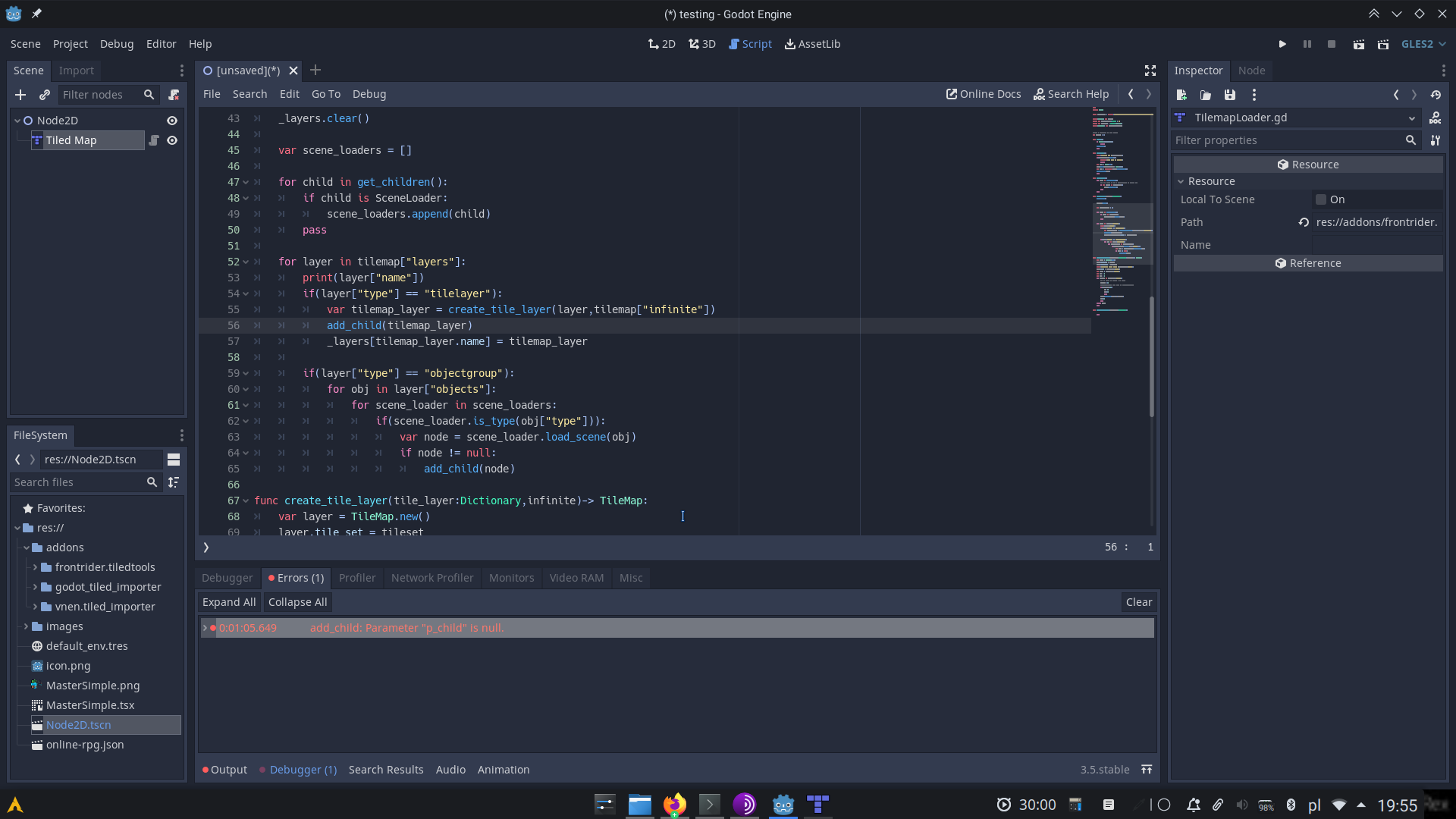
Task: Open the Project menu
Action: [70, 43]
